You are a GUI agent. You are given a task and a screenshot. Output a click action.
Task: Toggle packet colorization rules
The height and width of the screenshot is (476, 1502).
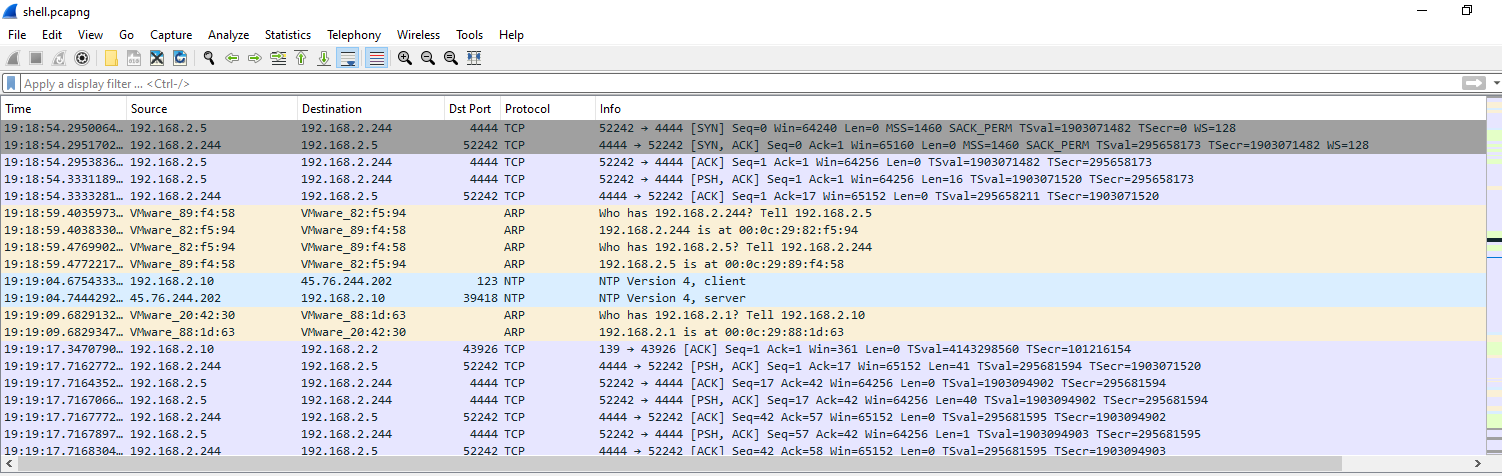point(376,58)
